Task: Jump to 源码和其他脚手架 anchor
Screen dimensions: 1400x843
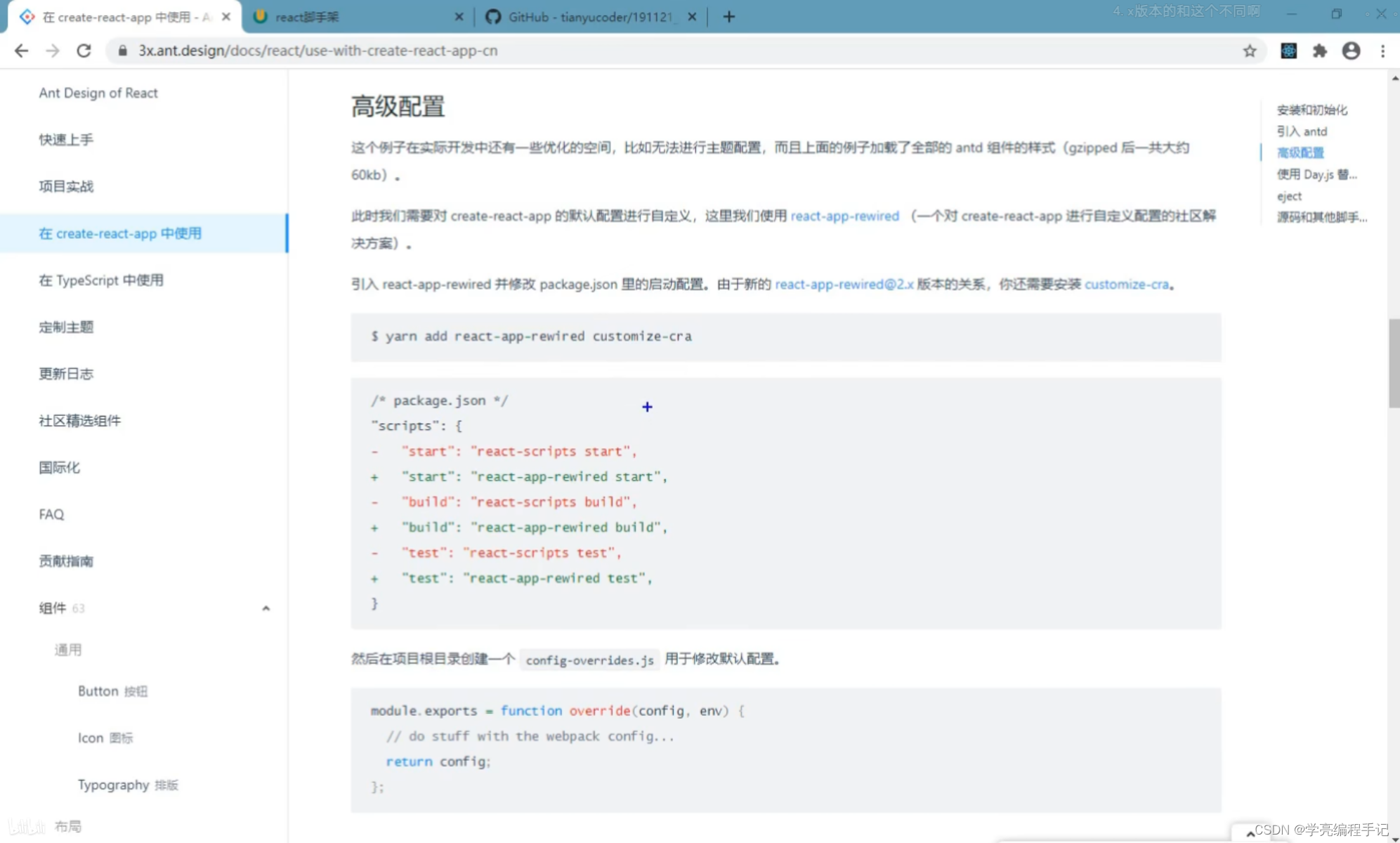Action: click(x=1322, y=217)
